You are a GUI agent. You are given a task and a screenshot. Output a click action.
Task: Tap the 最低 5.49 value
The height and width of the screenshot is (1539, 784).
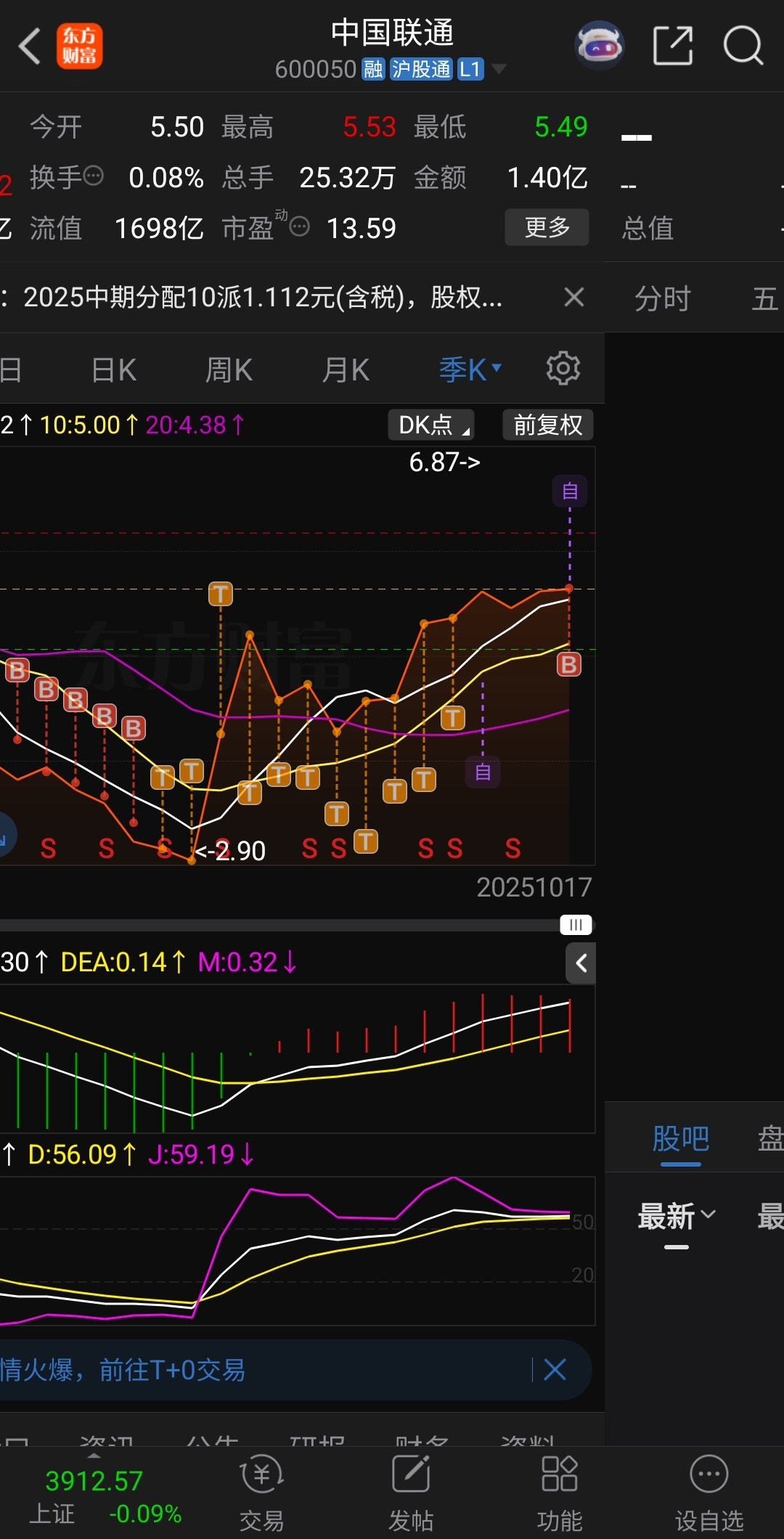[561, 127]
